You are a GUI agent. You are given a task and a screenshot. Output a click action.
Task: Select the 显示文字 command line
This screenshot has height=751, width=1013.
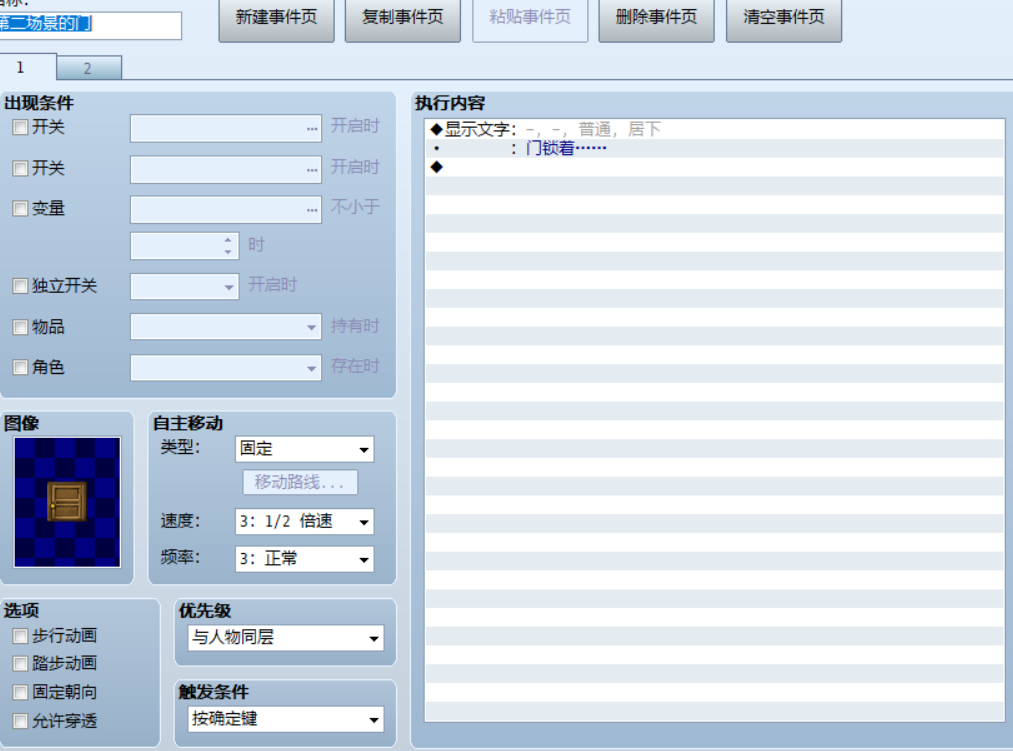point(714,129)
